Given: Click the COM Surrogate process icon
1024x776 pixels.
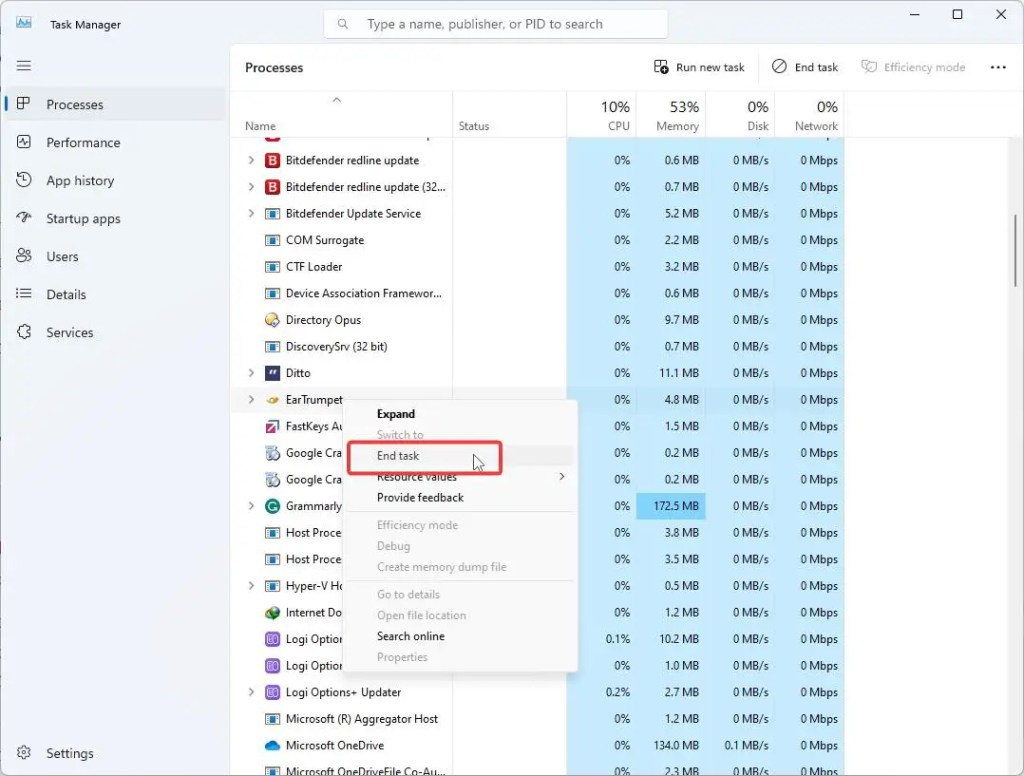Looking at the screenshot, I should click(272, 240).
